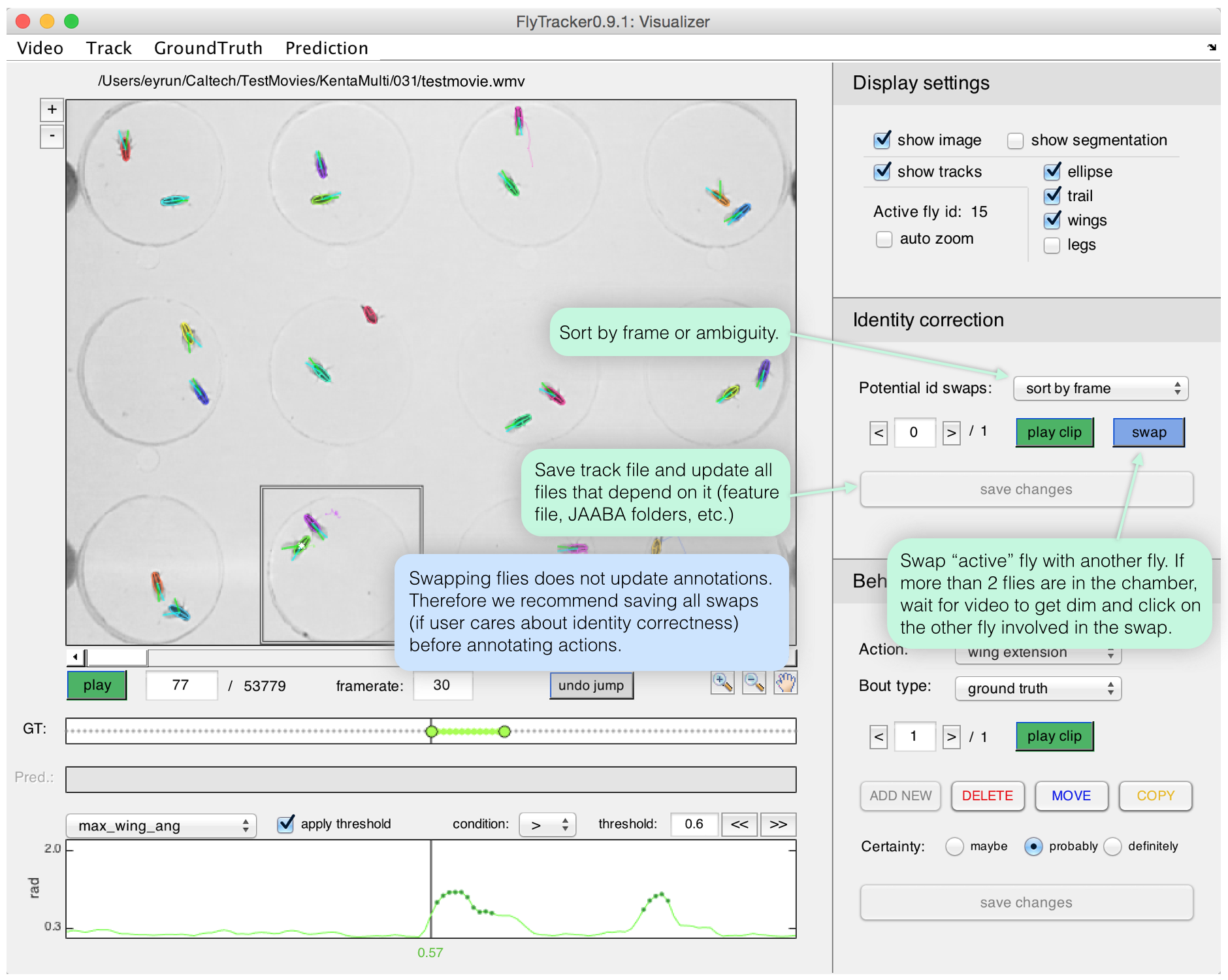
Task: Enable the show segmentation checkbox
Action: [x=1015, y=140]
